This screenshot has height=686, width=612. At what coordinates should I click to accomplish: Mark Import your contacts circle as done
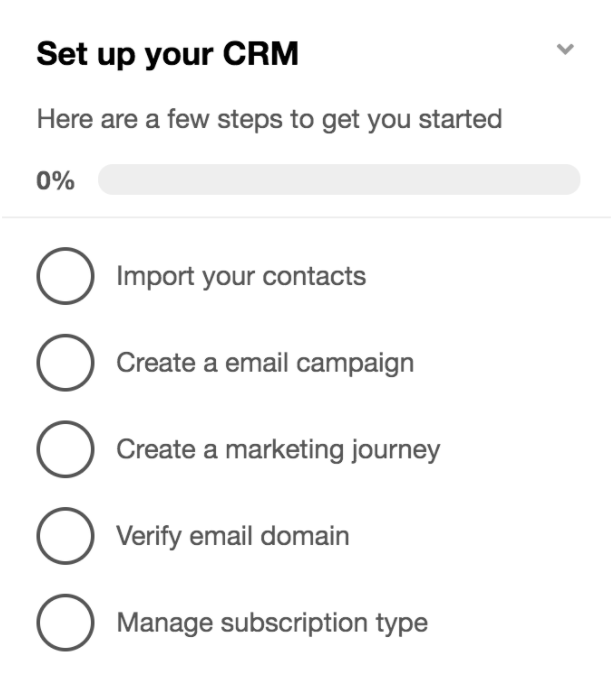pos(65,276)
